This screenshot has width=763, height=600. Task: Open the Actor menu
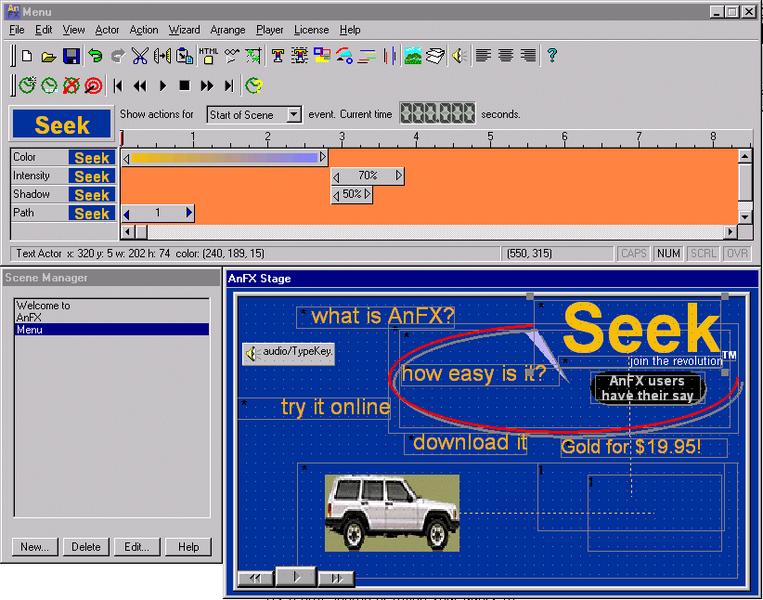107,30
